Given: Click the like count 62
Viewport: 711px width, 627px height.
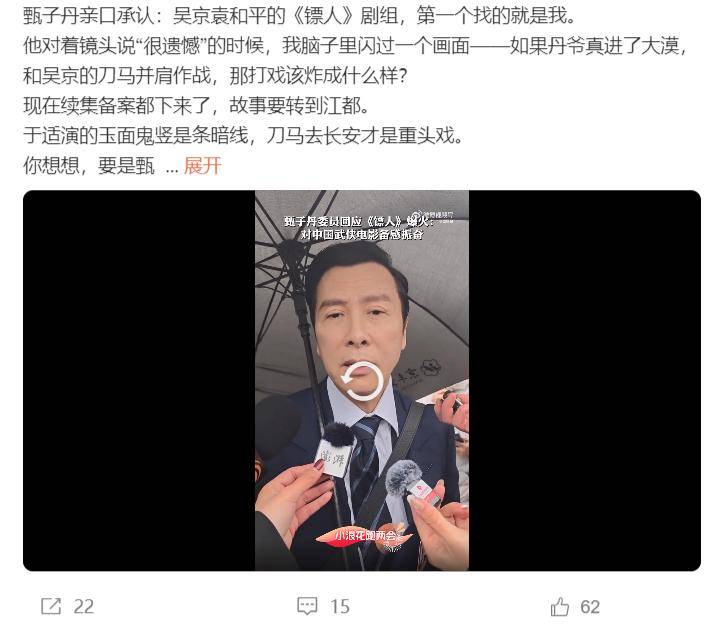Looking at the screenshot, I should (590, 607).
